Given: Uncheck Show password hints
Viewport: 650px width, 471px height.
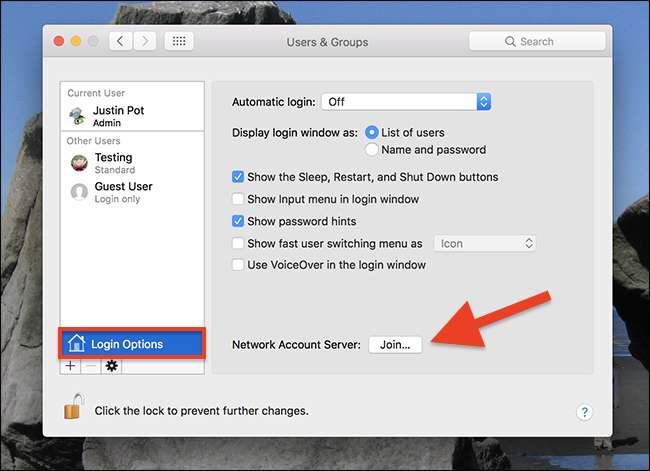Looking at the screenshot, I should (x=238, y=221).
